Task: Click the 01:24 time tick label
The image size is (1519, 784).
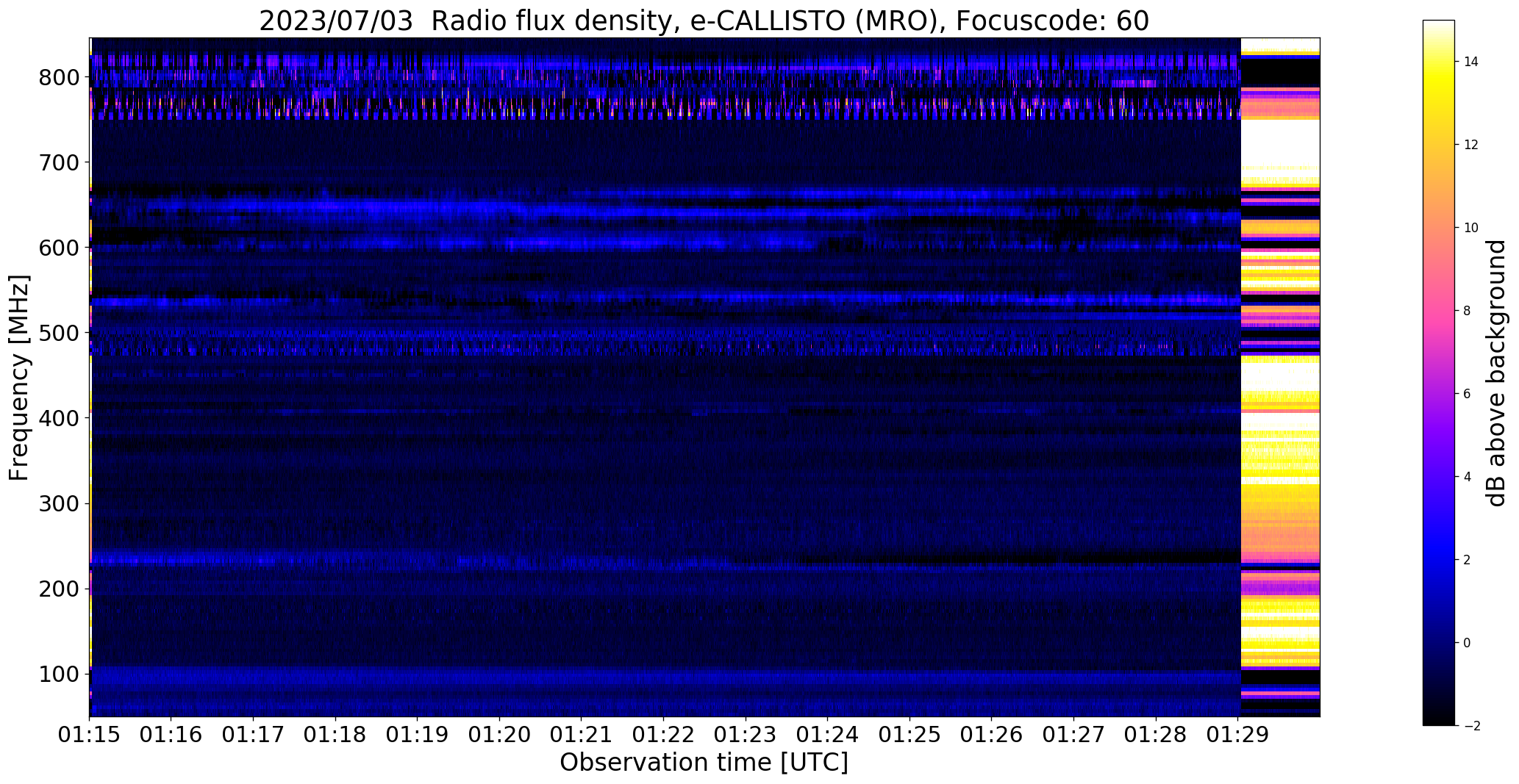Action: pyautogui.click(x=828, y=736)
